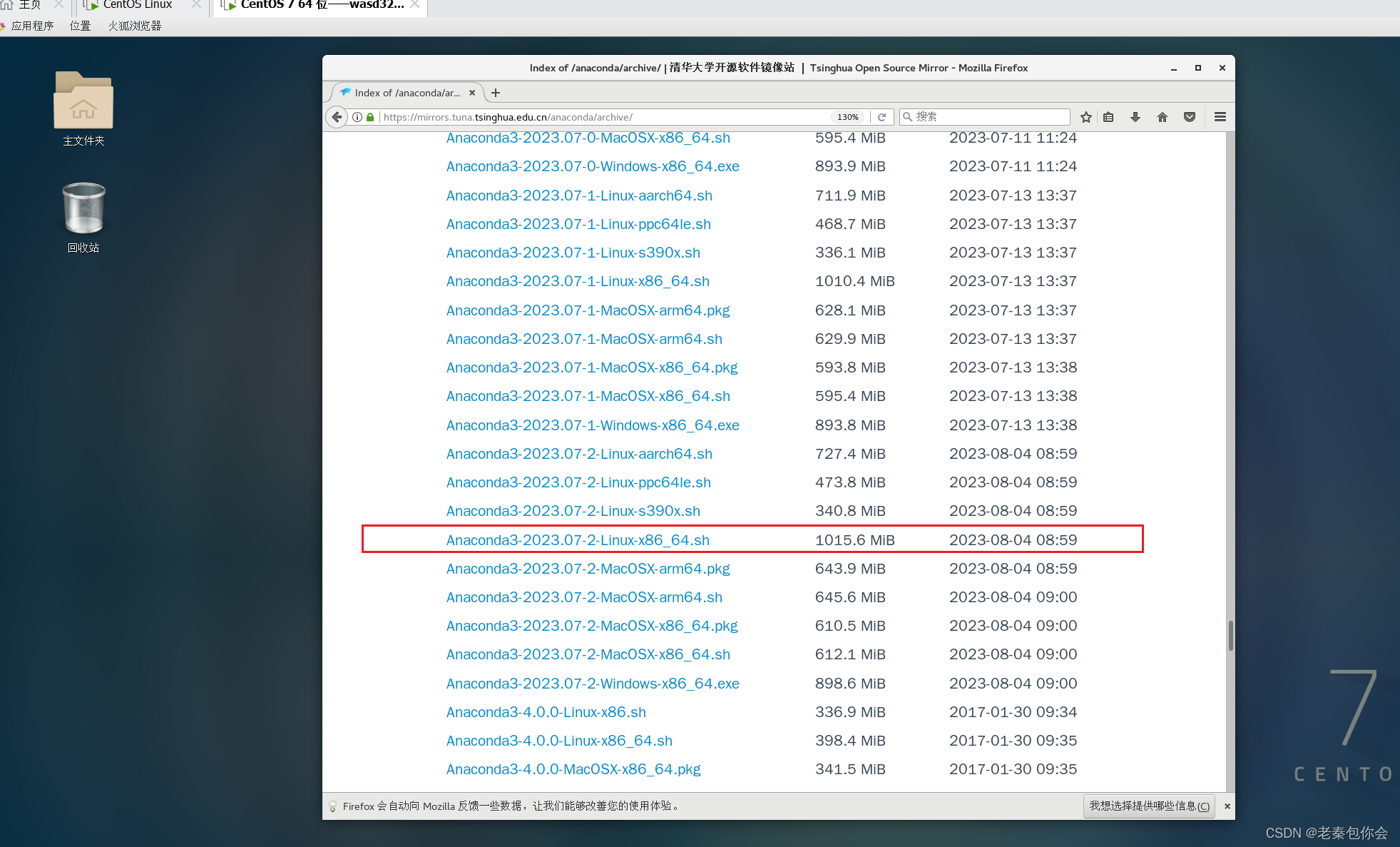Dismiss the Firefox data feedback notification bar

click(1227, 806)
